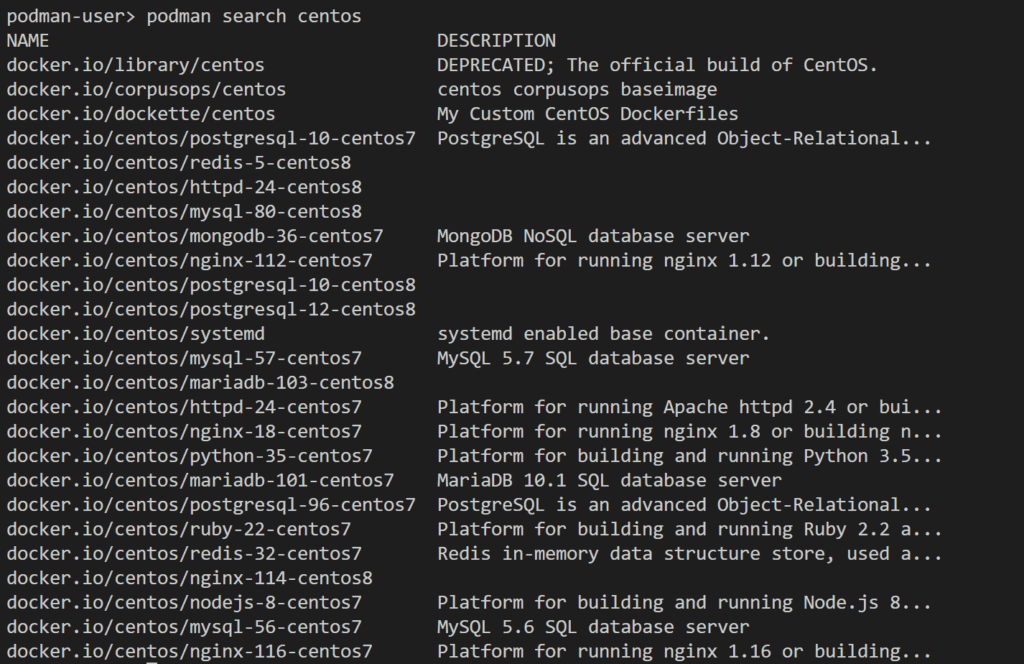Click docker.io/centos/postgresql-10-centos8 entry
This screenshot has height=664, width=1024.
[x=211, y=285]
